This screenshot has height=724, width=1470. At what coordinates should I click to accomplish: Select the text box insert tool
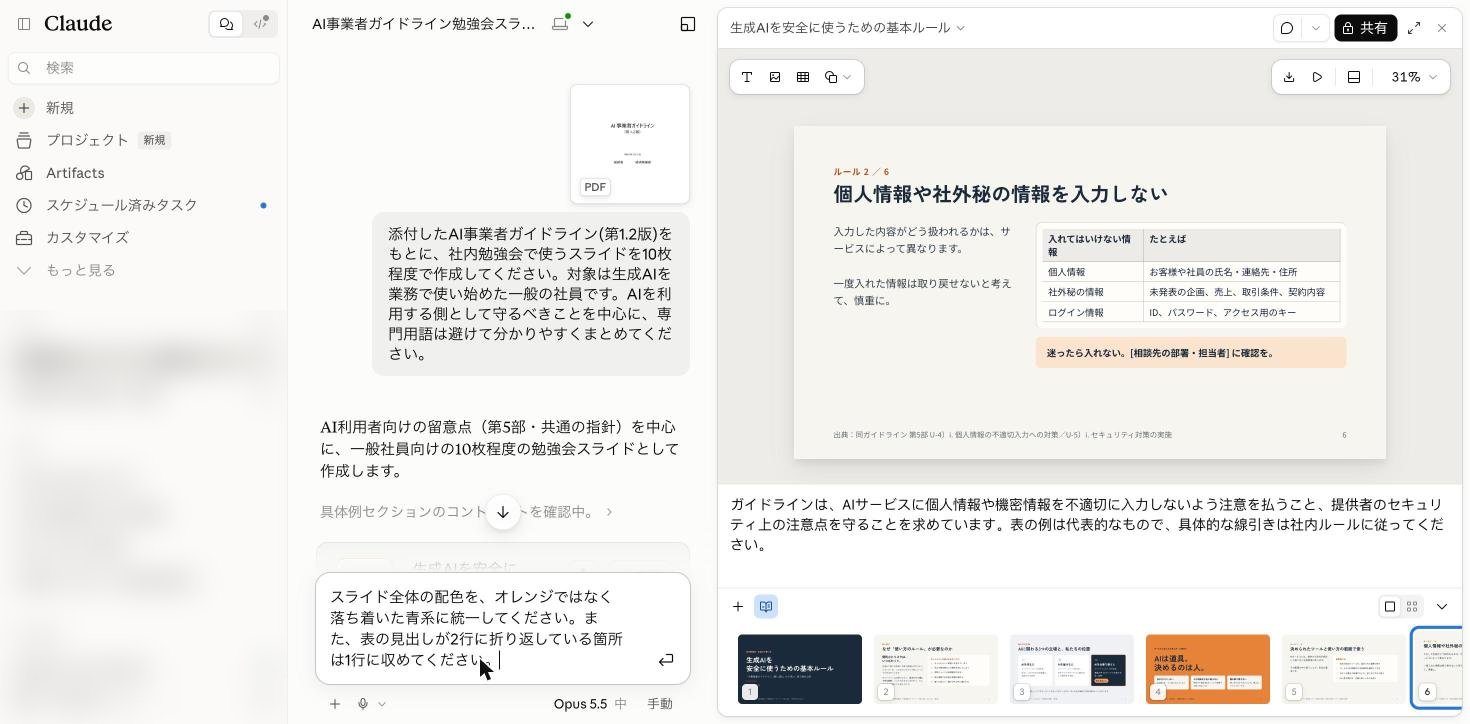pos(747,77)
